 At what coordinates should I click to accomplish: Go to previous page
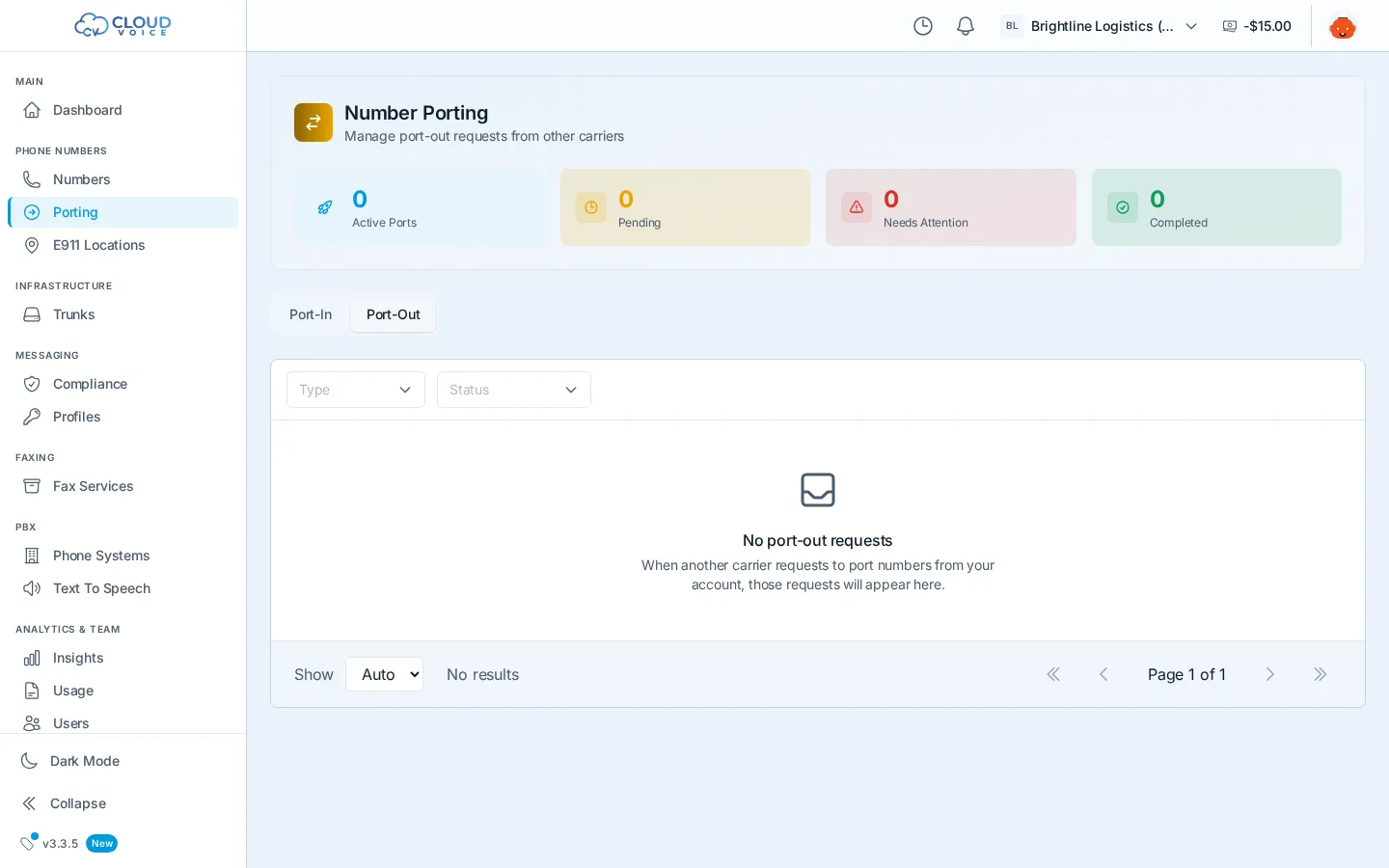point(1103,674)
